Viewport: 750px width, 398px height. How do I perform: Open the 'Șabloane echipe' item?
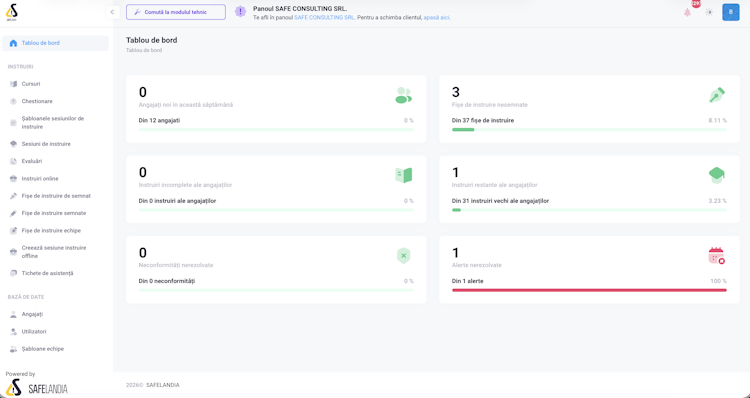pyautogui.click(x=43, y=349)
